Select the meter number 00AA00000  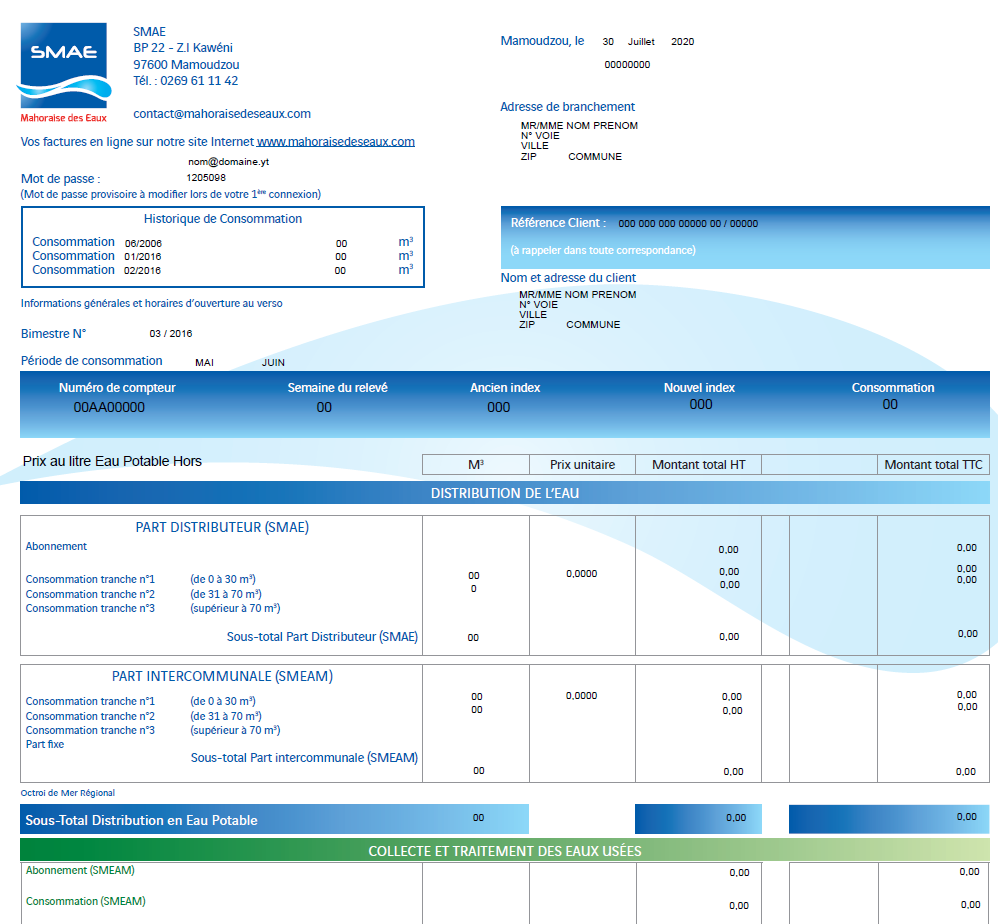109,407
